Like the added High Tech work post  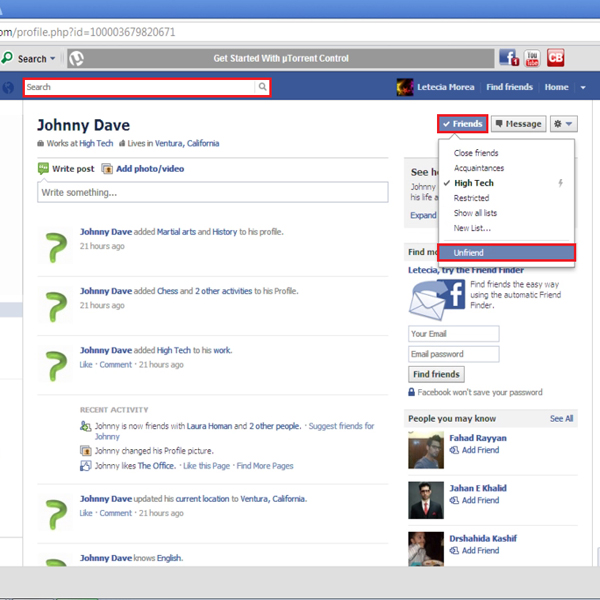pos(86,365)
